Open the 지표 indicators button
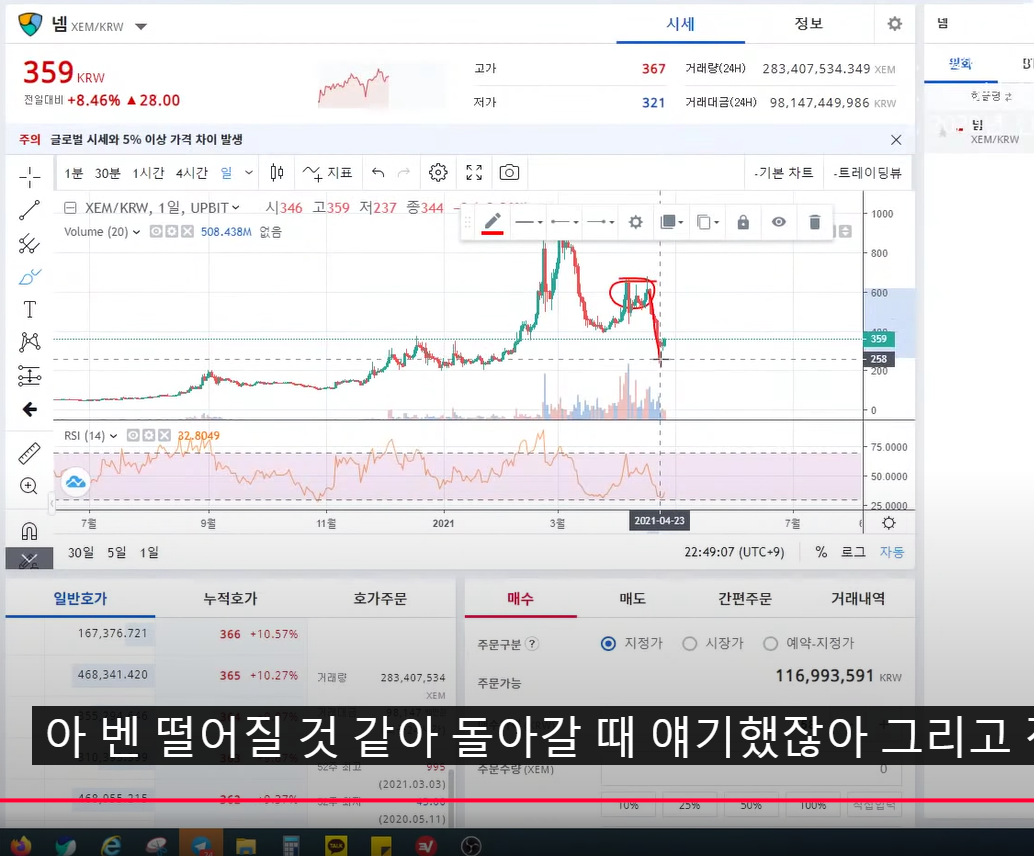1034x856 pixels. point(327,173)
